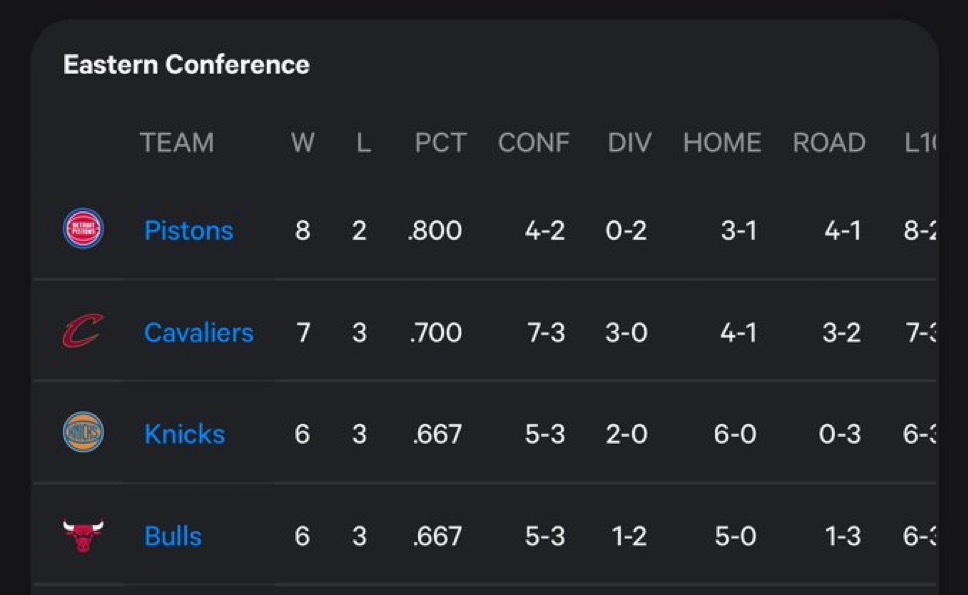This screenshot has width=968, height=595.
Task: Sort standings by the W column header
Action: pyautogui.click(x=302, y=143)
